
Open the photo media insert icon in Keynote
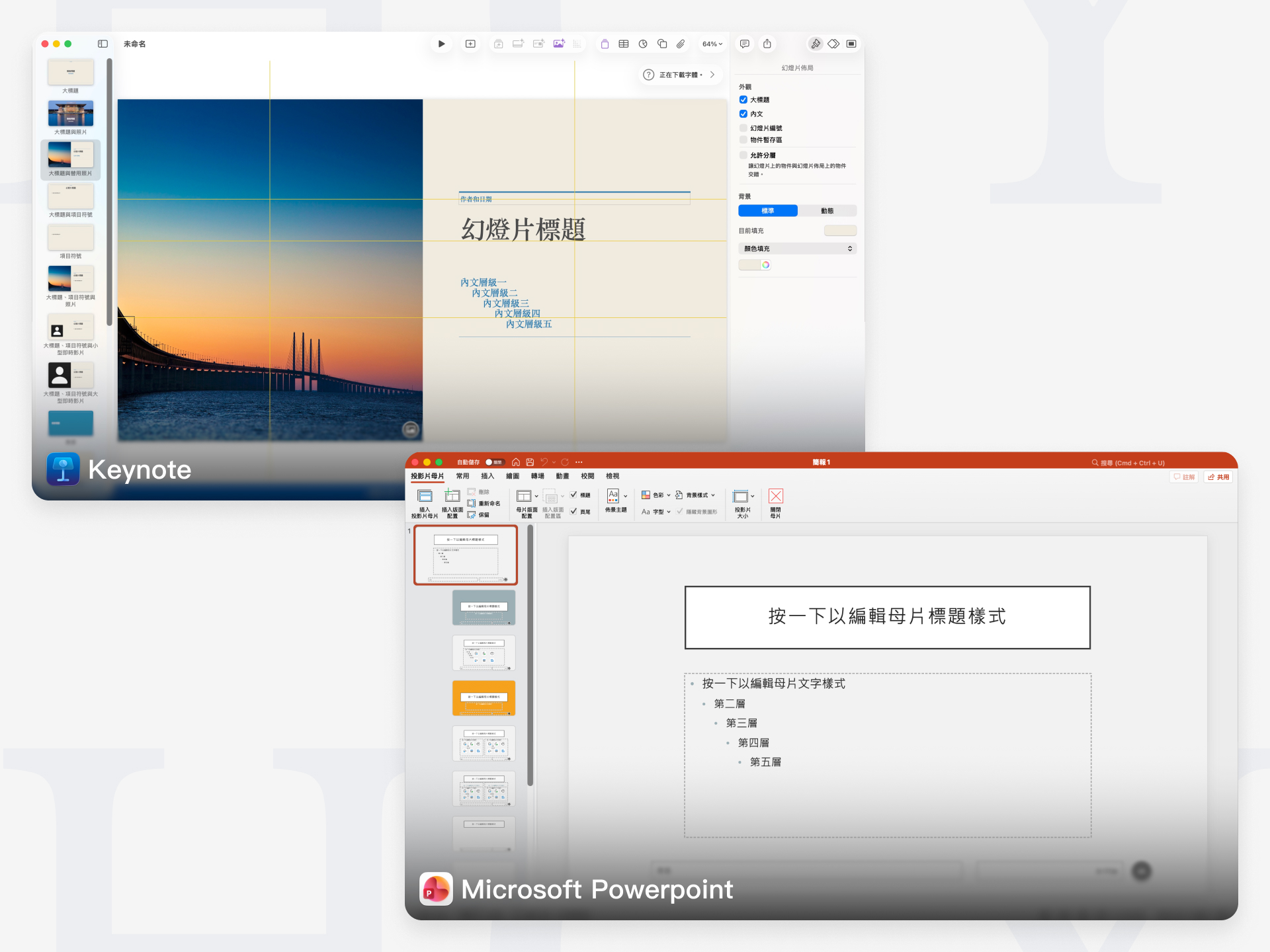pos(559,44)
